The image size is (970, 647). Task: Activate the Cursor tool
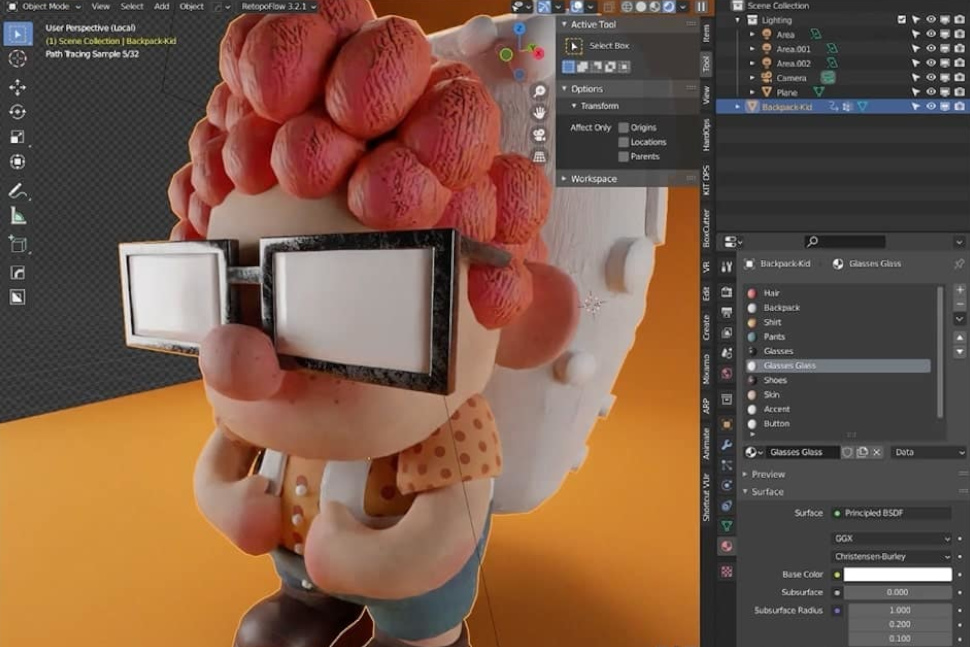pos(17,59)
